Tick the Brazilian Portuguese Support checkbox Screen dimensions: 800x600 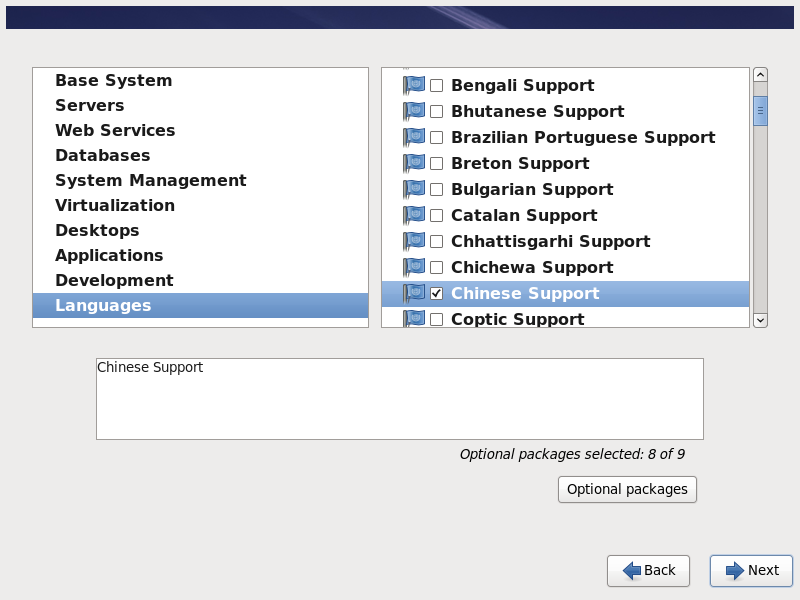[436, 137]
